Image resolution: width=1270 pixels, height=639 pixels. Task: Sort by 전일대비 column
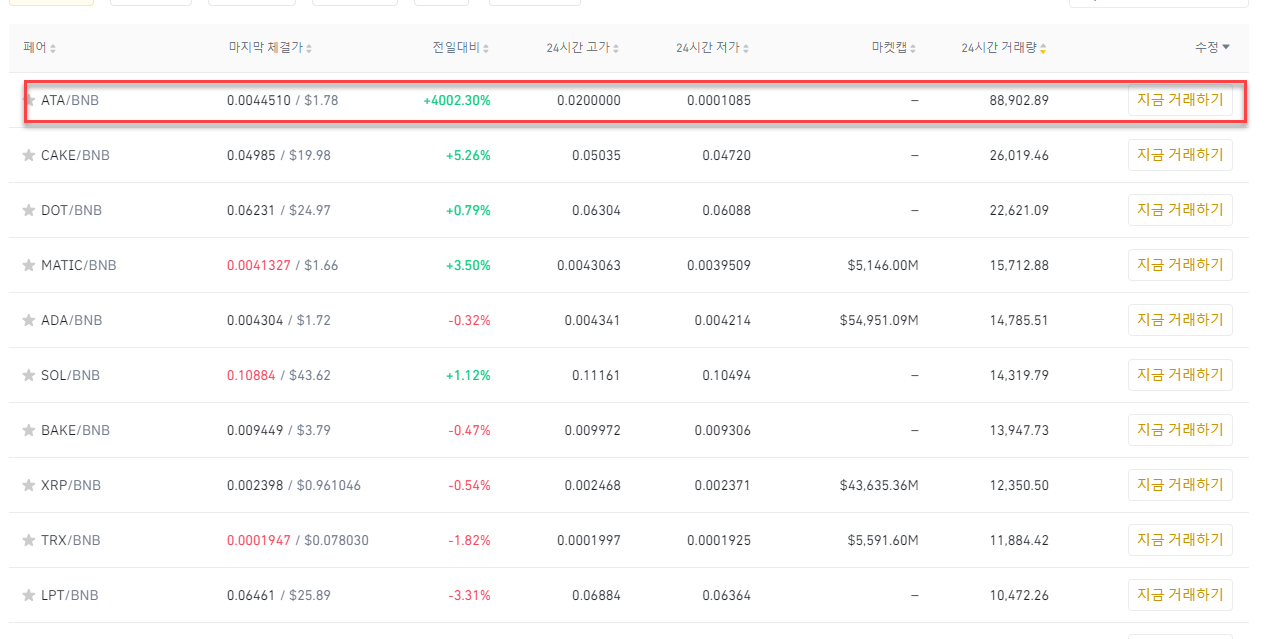(461, 47)
